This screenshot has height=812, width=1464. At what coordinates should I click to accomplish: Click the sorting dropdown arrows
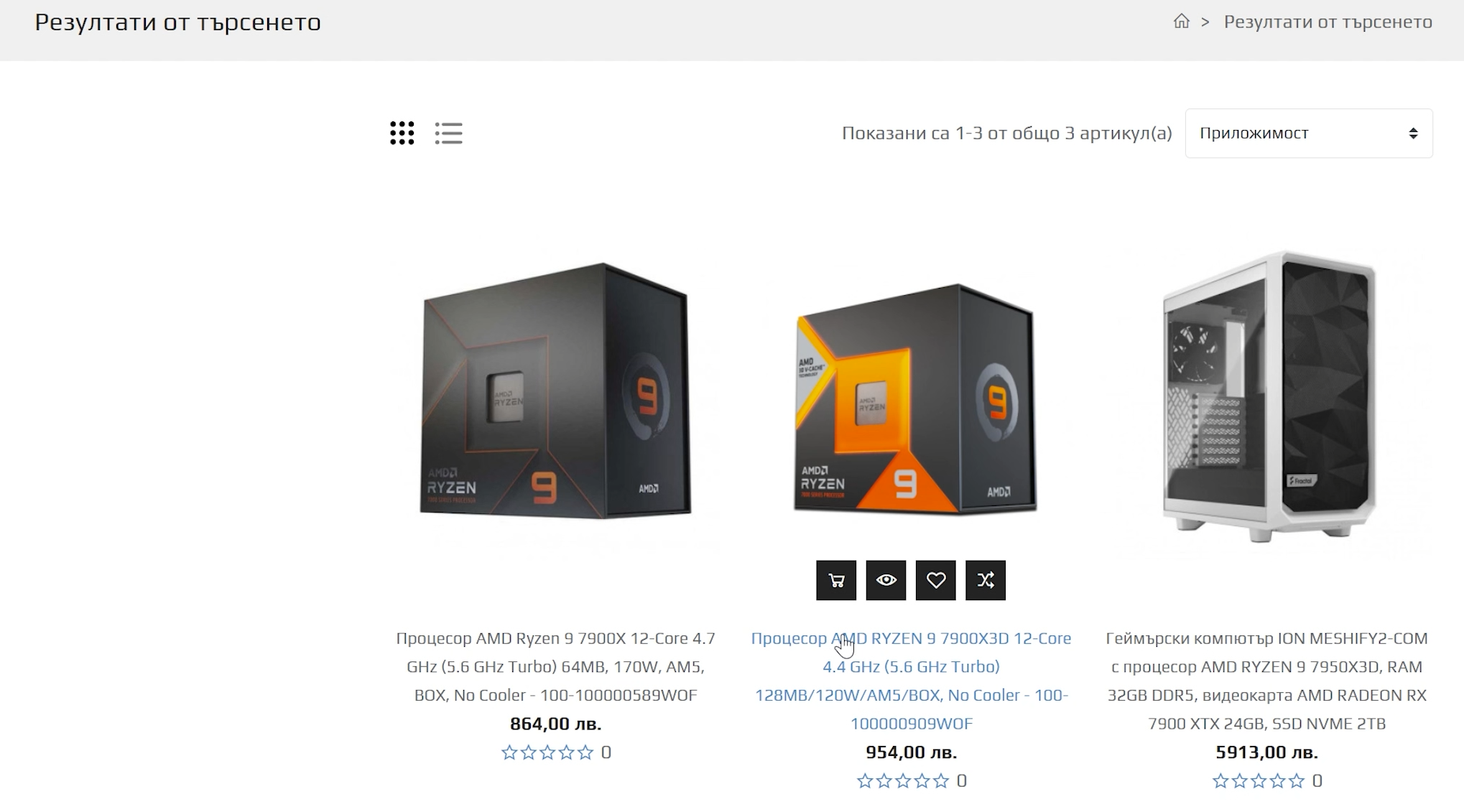tap(1413, 134)
